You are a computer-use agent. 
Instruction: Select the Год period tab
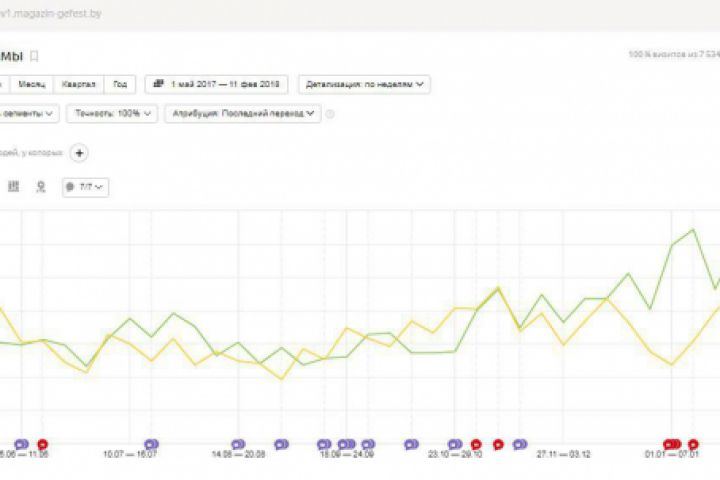(x=120, y=85)
